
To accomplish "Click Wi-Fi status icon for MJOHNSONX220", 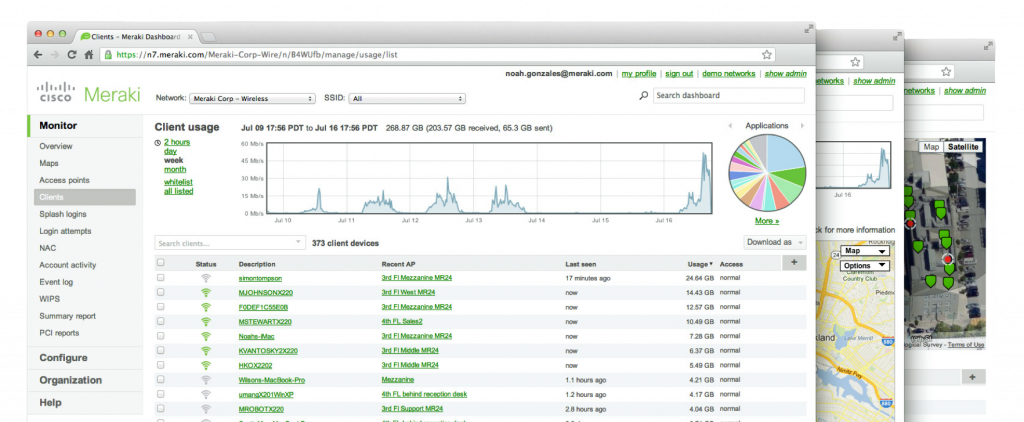I will [206, 292].
